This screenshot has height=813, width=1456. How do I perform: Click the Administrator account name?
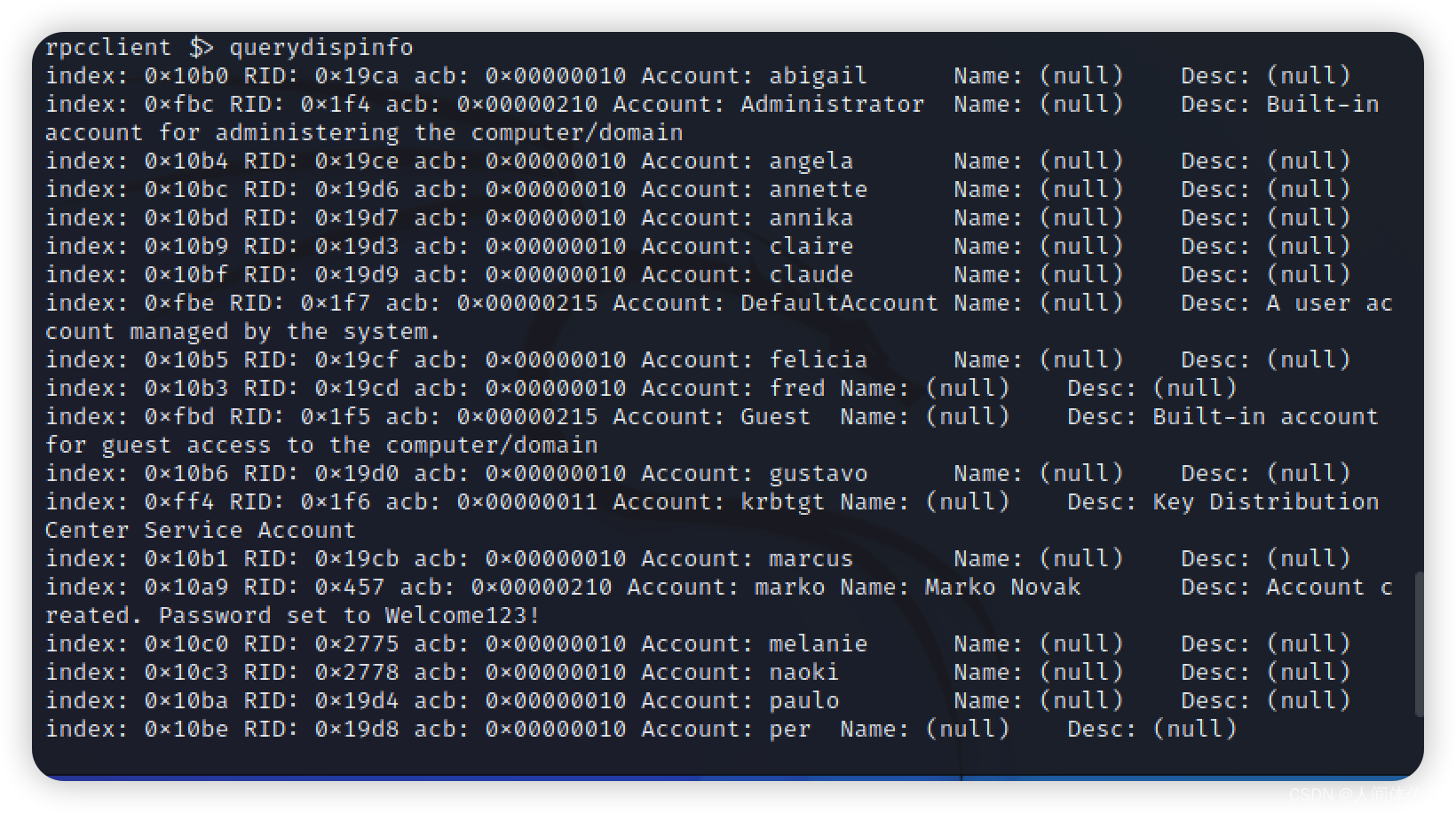coord(832,104)
